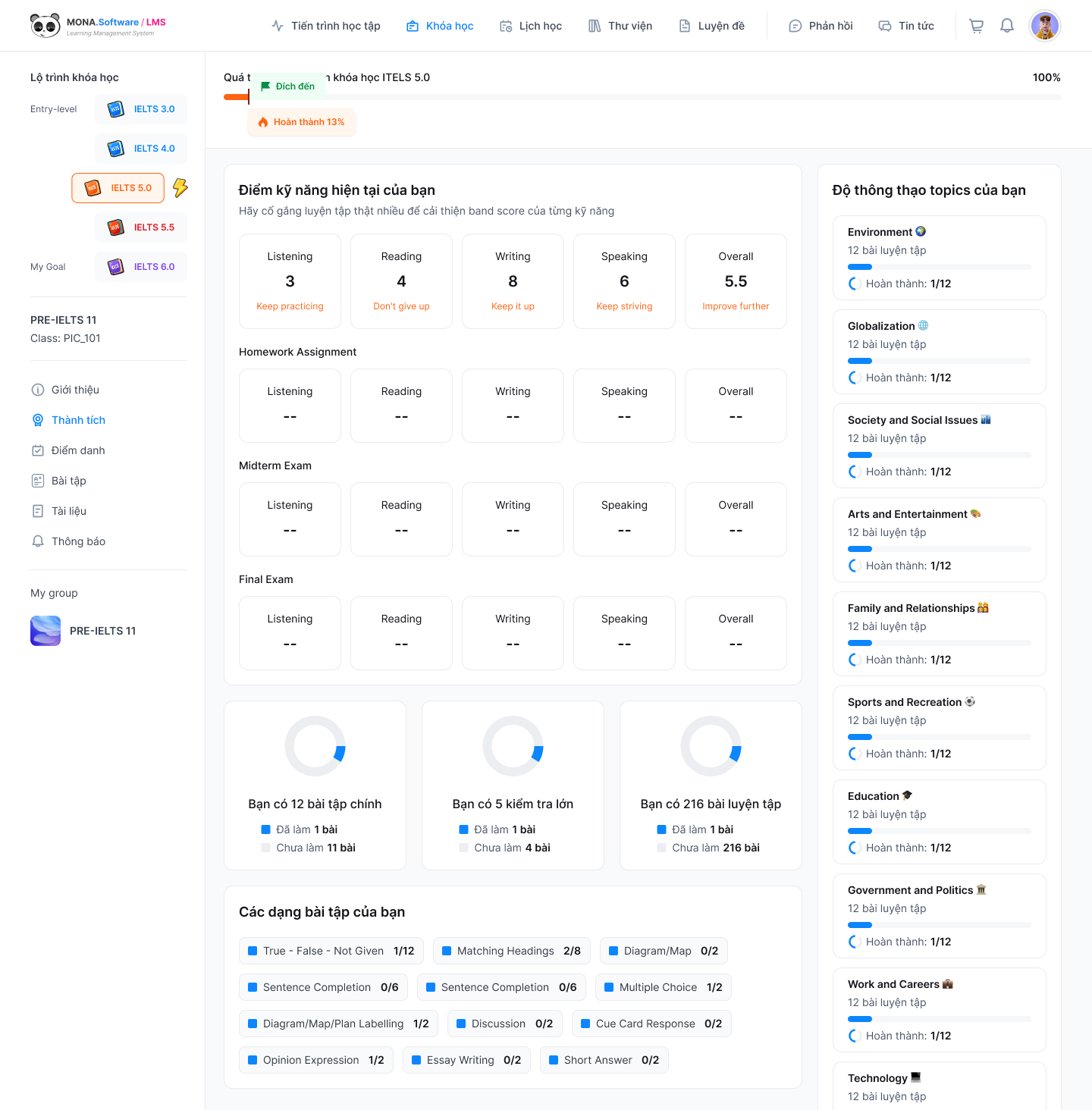Click the notification bell icon
This screenshot has height=1110, width=1092.
pyautogui.click(x=1006, y=26)
